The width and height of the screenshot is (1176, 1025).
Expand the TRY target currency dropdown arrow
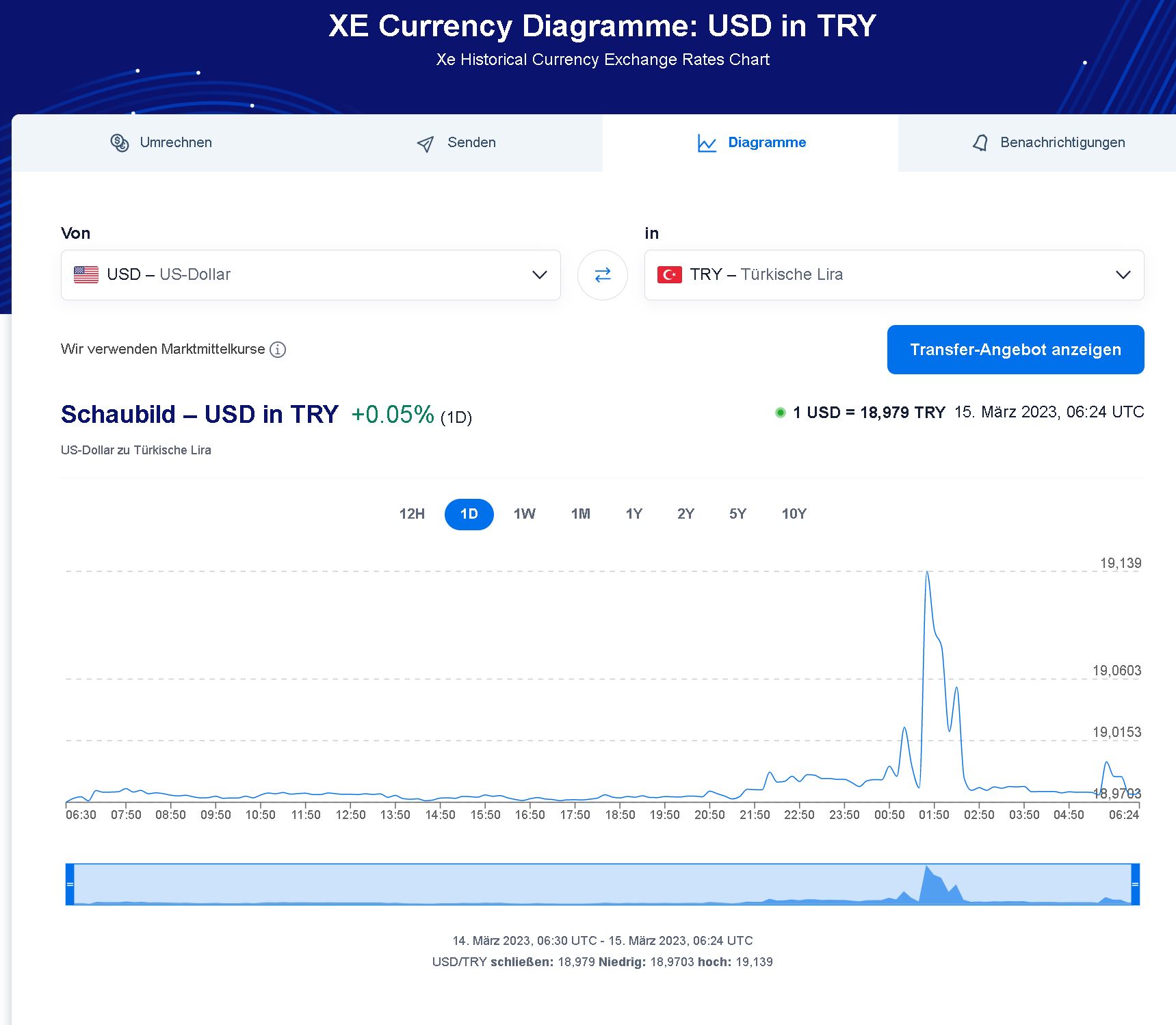tap(1123, 275)
